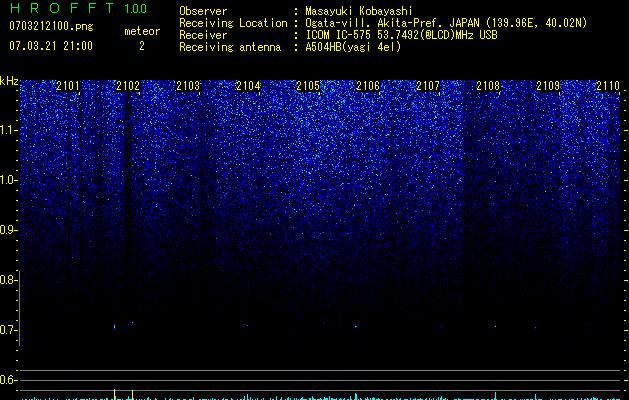Click the 2109 time marker
This screenshot has width=629, height=400.
click(548, 86)
